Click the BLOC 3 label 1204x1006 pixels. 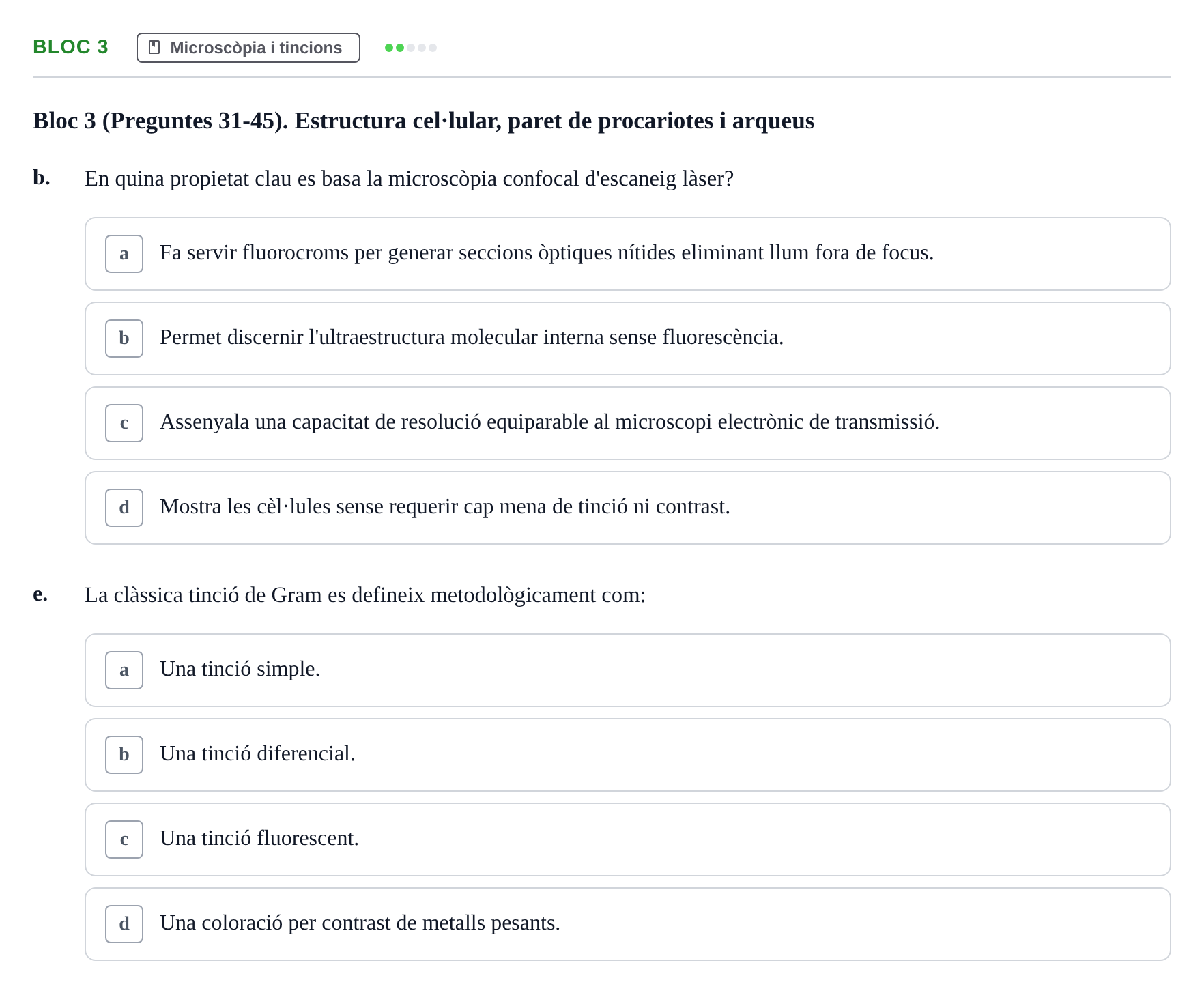point(70,46)
